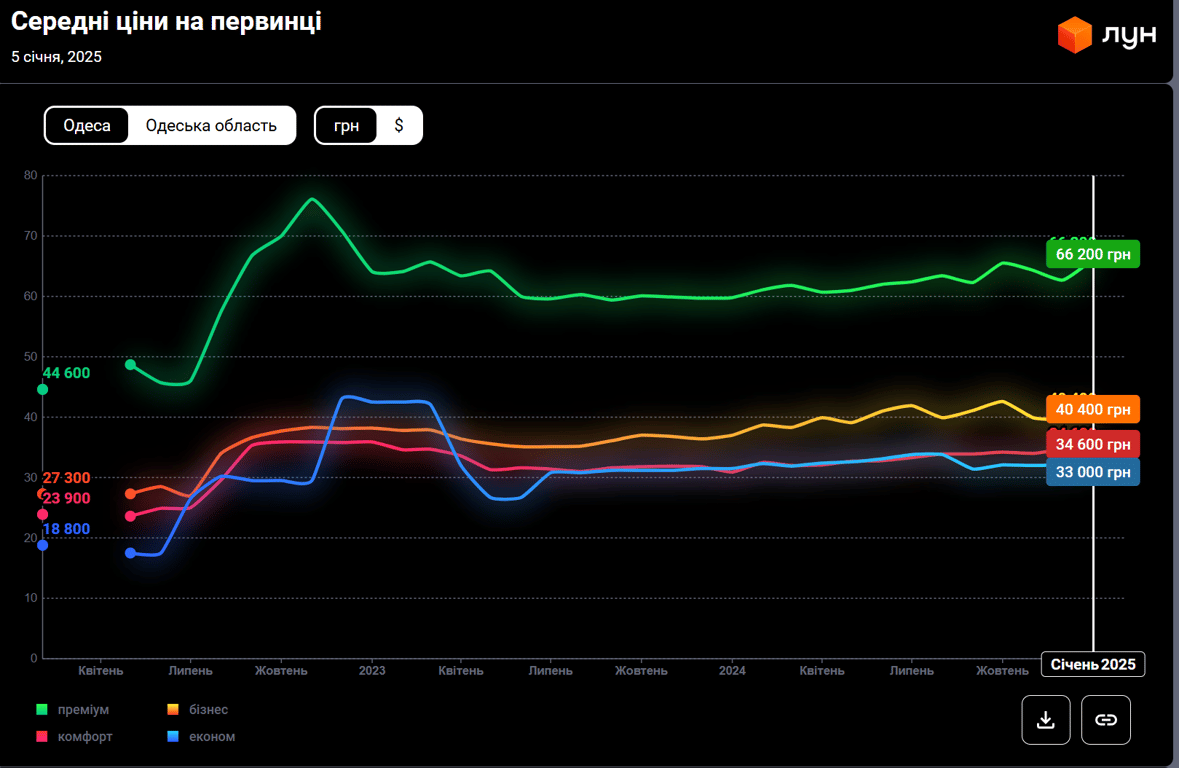Switch the currency to dollars ($)
Viewport: 1179px width, 768px height.
(x=399, y=126)
